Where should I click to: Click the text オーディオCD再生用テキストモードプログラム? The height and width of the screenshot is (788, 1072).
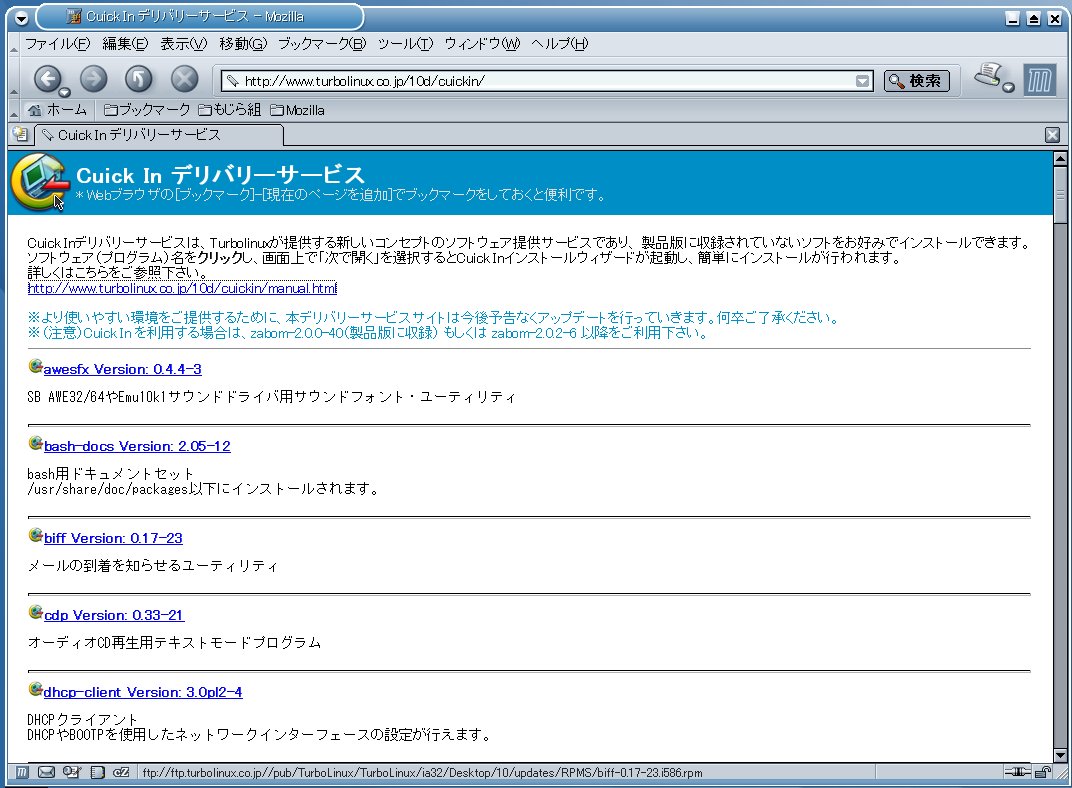tap(174, 642)
